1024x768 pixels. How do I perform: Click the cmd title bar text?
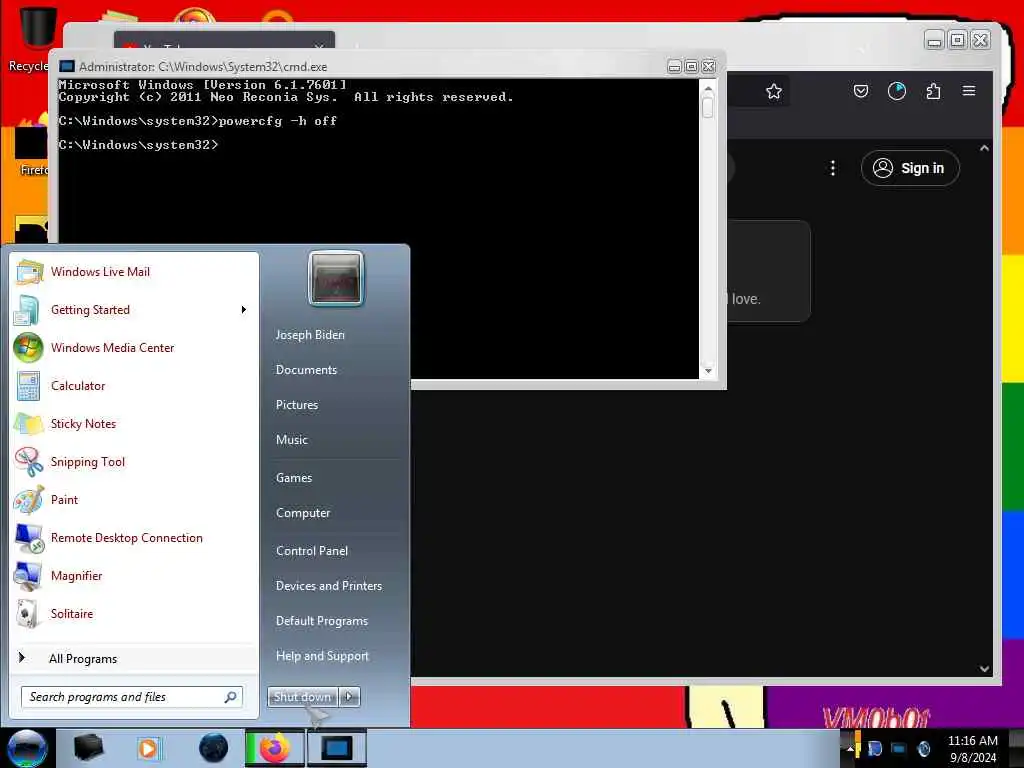[203, 67]
